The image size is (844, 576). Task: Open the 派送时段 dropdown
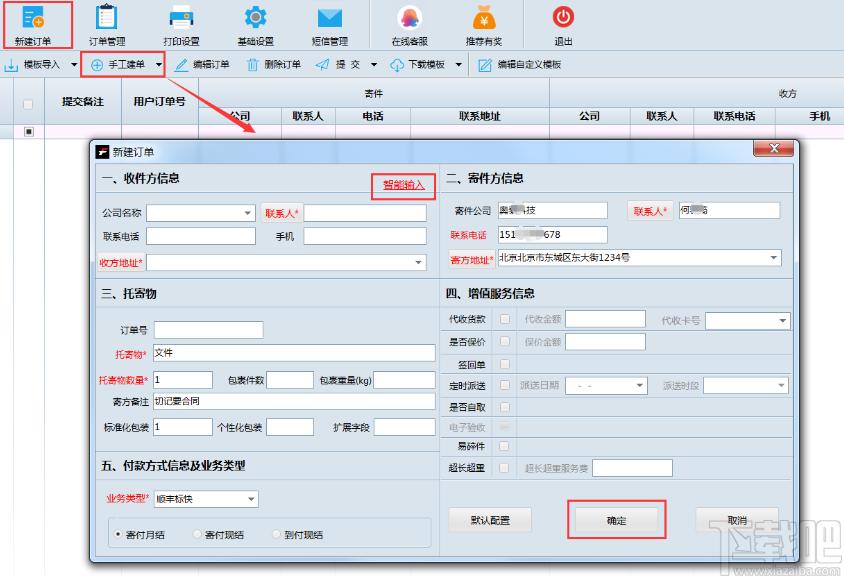pos(781,385)
